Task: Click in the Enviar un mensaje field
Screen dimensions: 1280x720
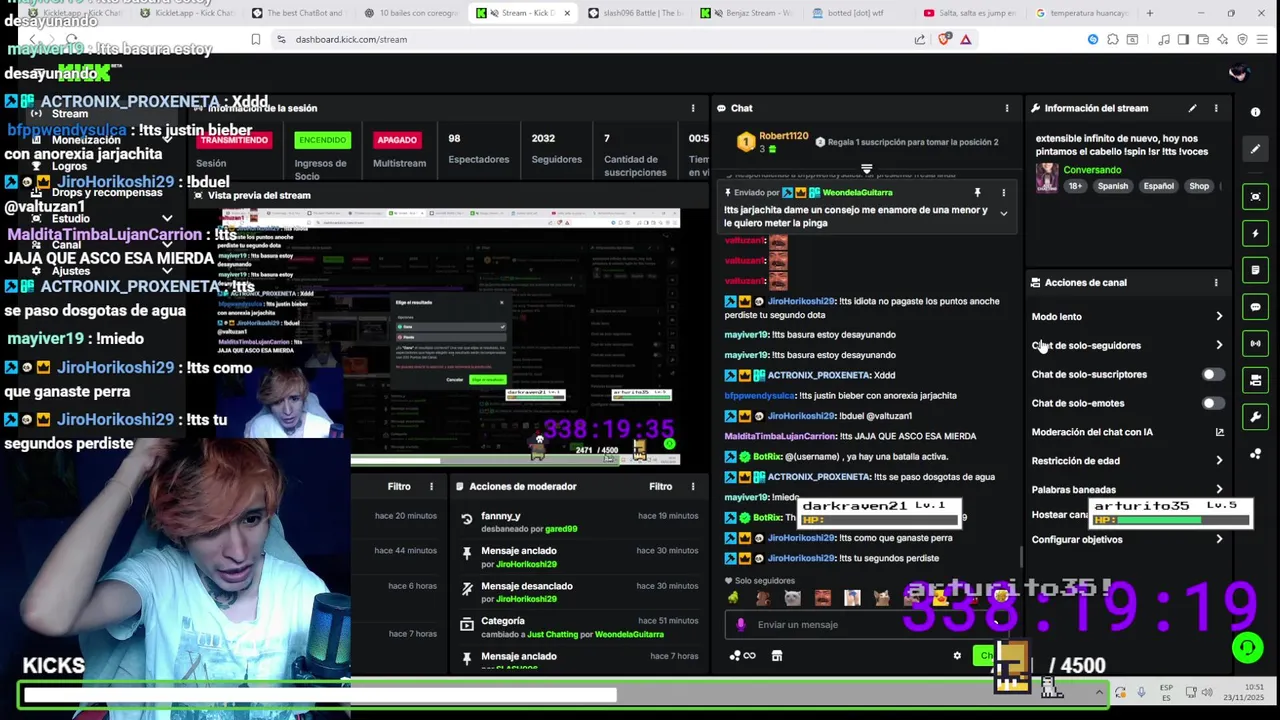Action: coord(865,624)
